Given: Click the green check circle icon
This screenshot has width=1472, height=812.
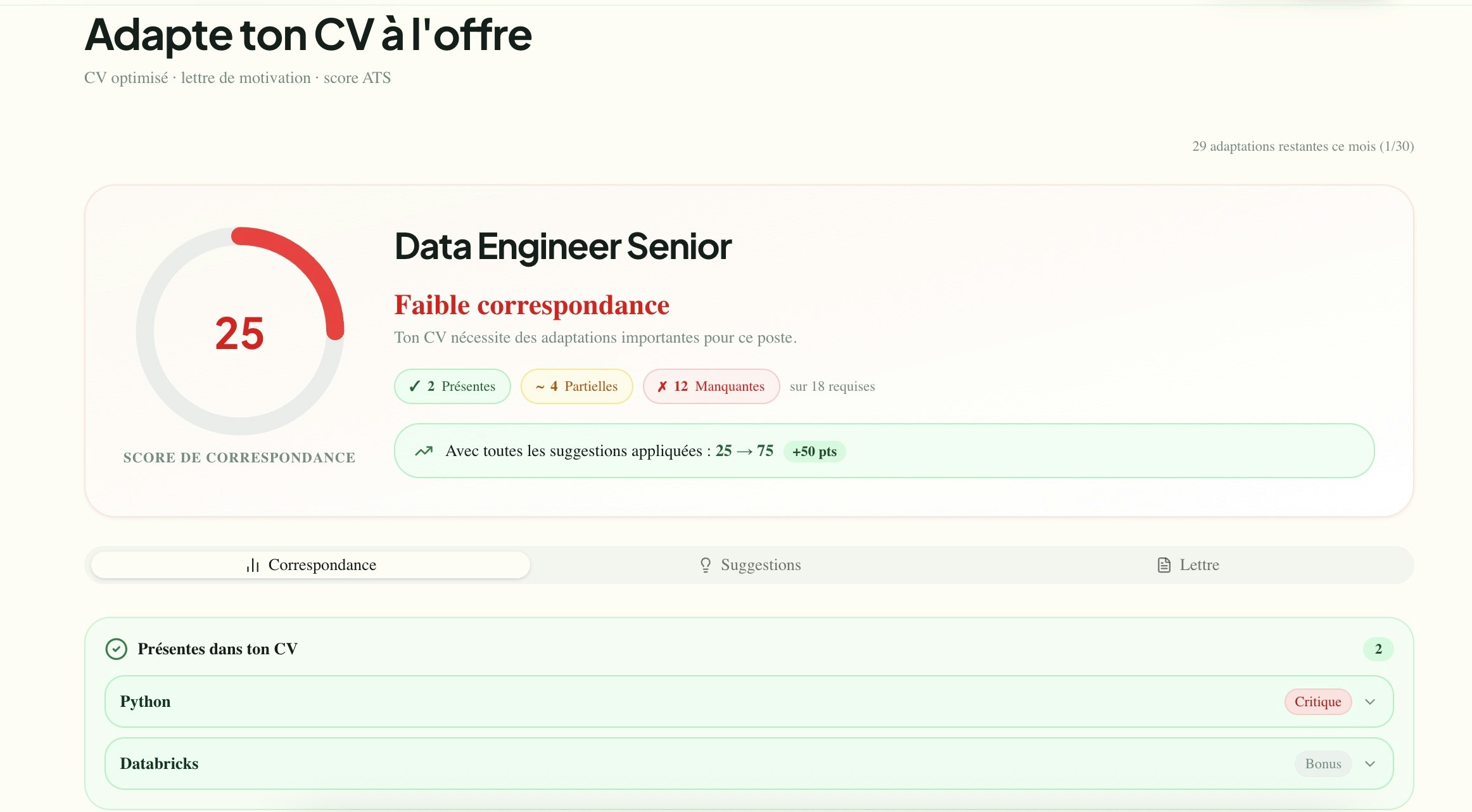Looking at the screenshot, I should 117,649.
